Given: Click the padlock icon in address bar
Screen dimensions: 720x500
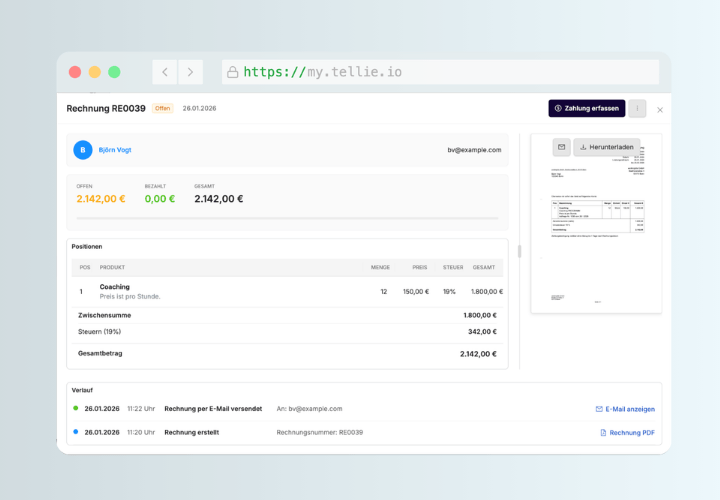Looking at the screenshot, I should point(232,72).
